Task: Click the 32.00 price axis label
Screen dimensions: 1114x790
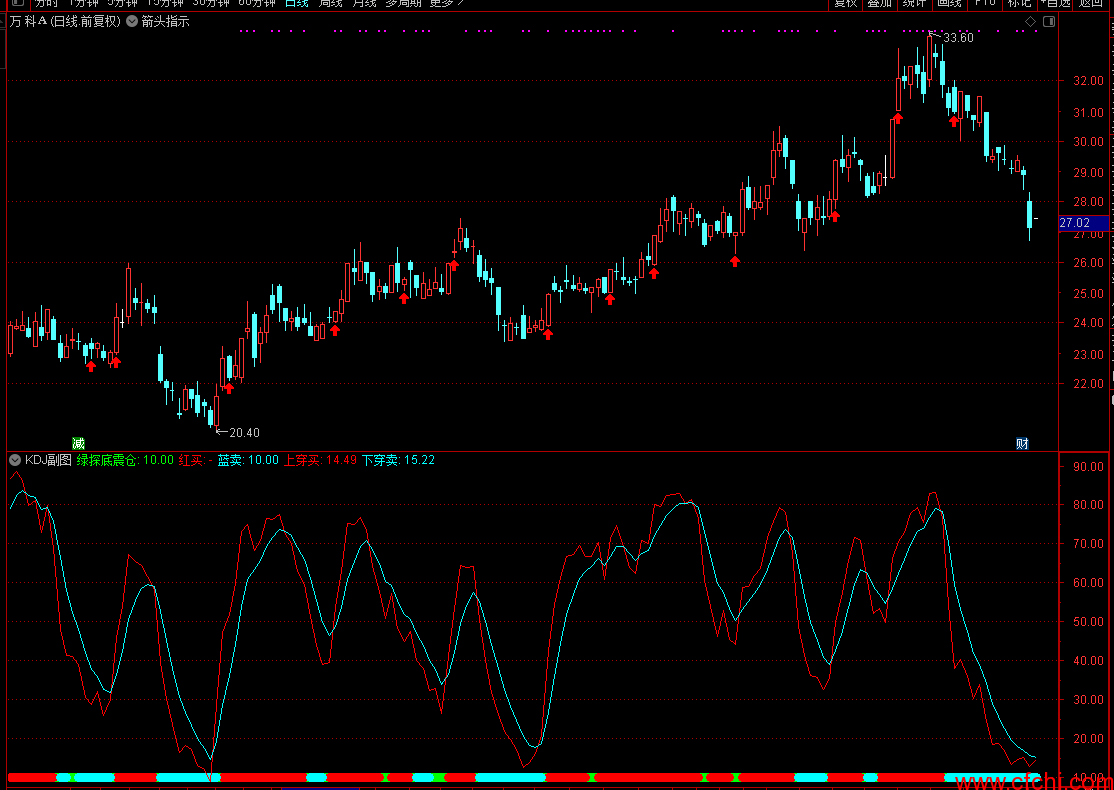Action: pyautogui.click(x=1088, y=81)
